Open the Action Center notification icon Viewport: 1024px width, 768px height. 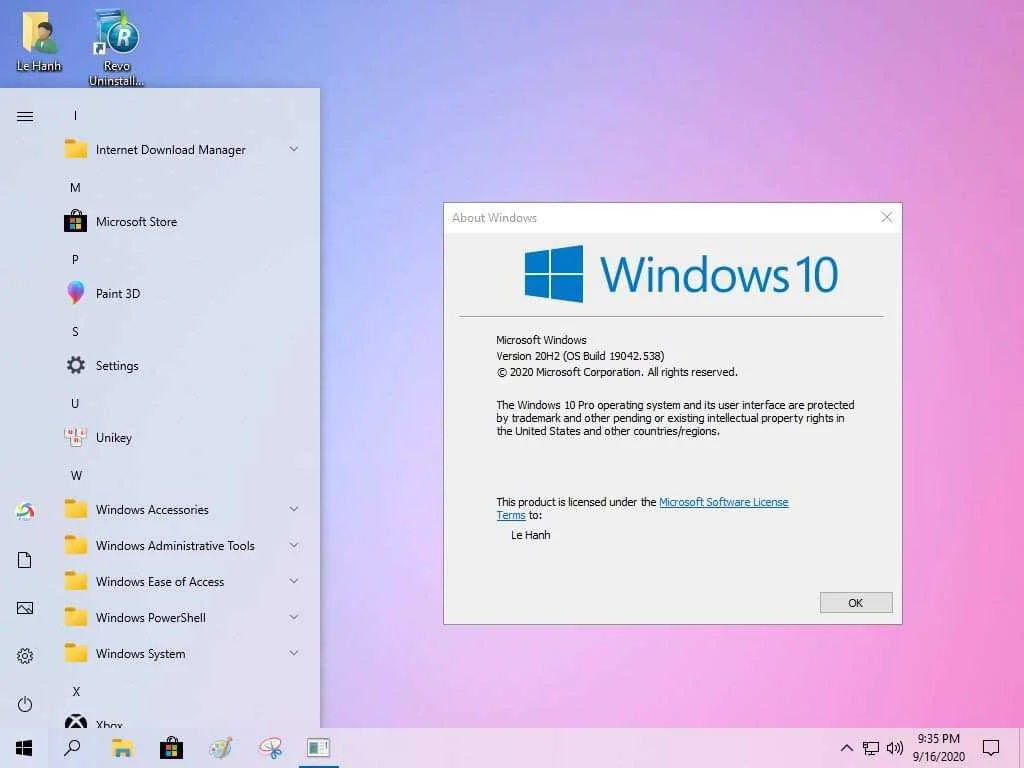[991, 748]
